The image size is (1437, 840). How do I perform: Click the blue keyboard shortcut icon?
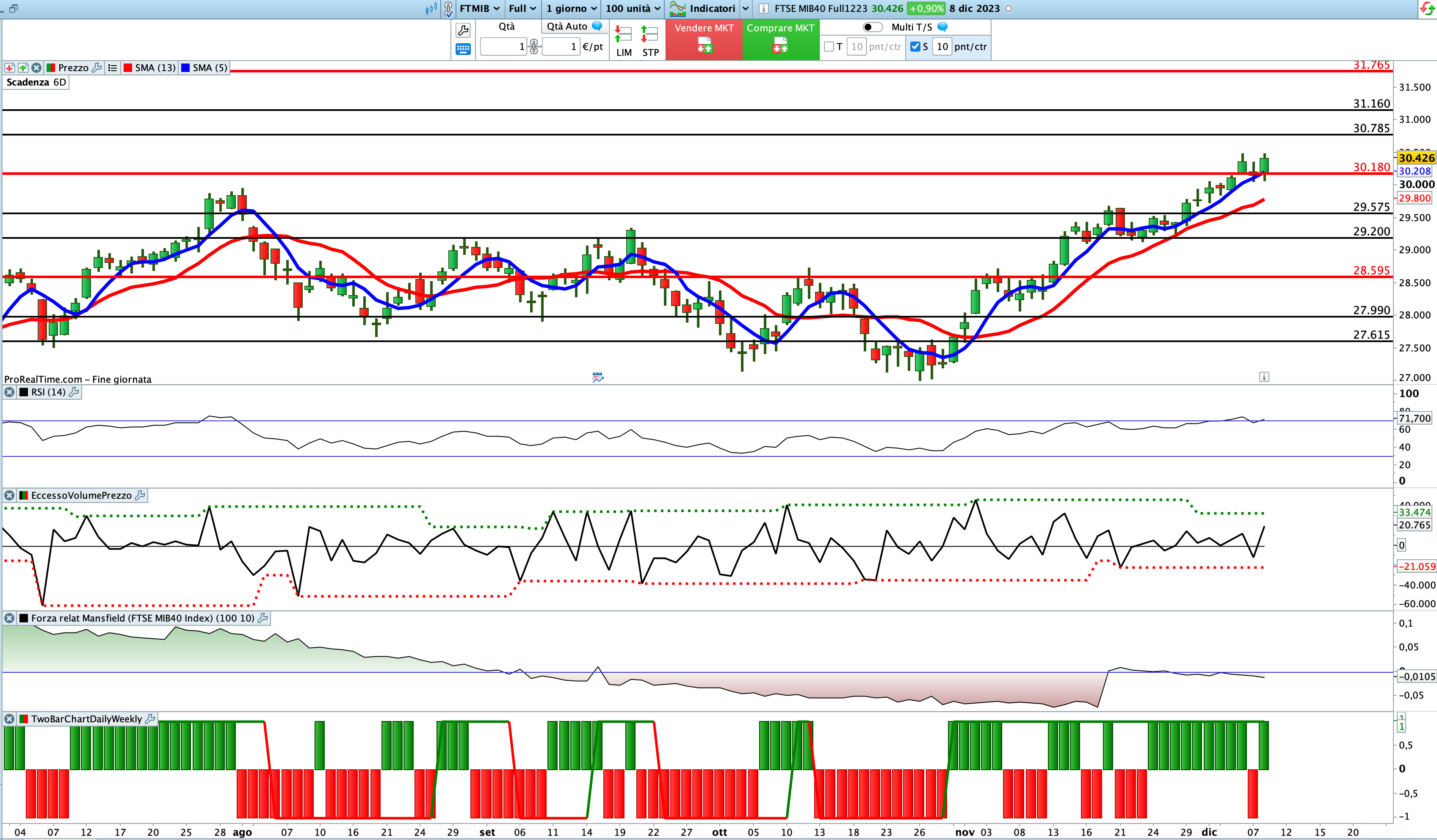tap(463, 50)
